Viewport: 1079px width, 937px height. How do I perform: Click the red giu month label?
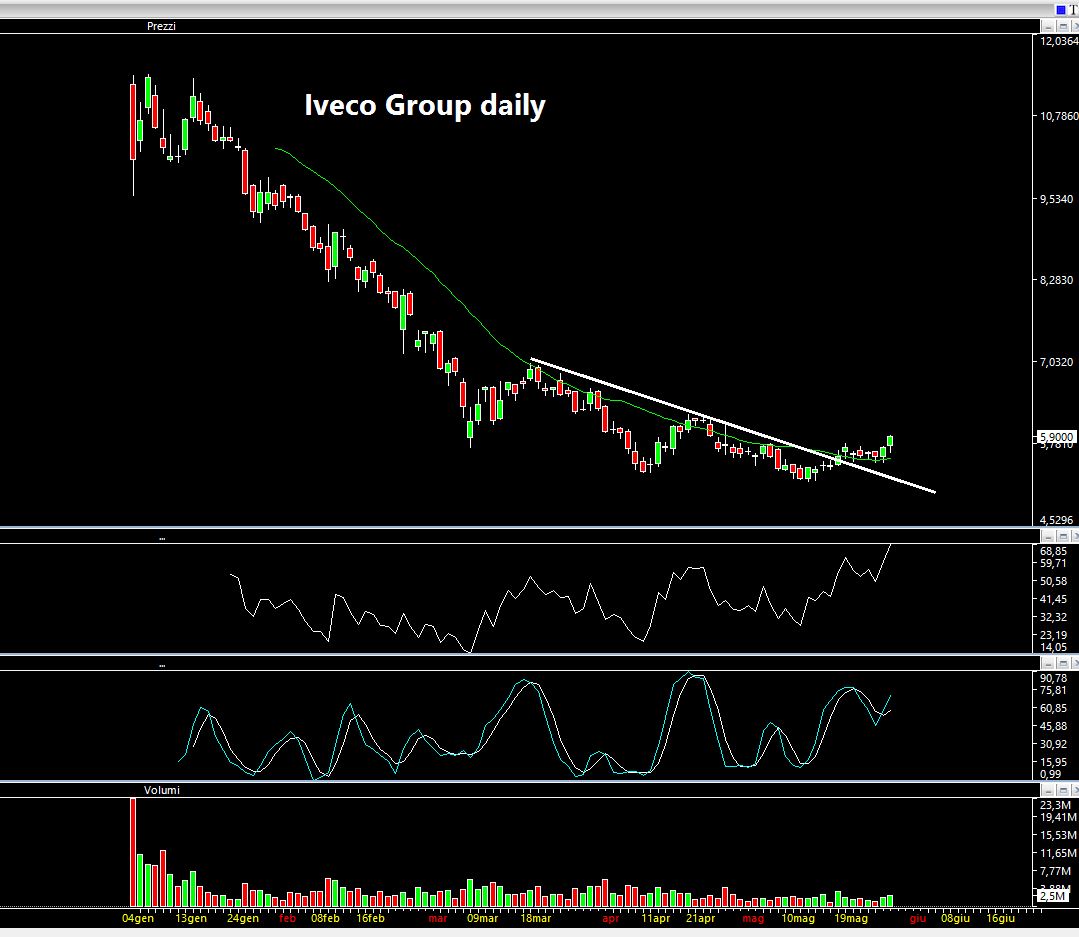pyautogui.click(x=918, y=918)
